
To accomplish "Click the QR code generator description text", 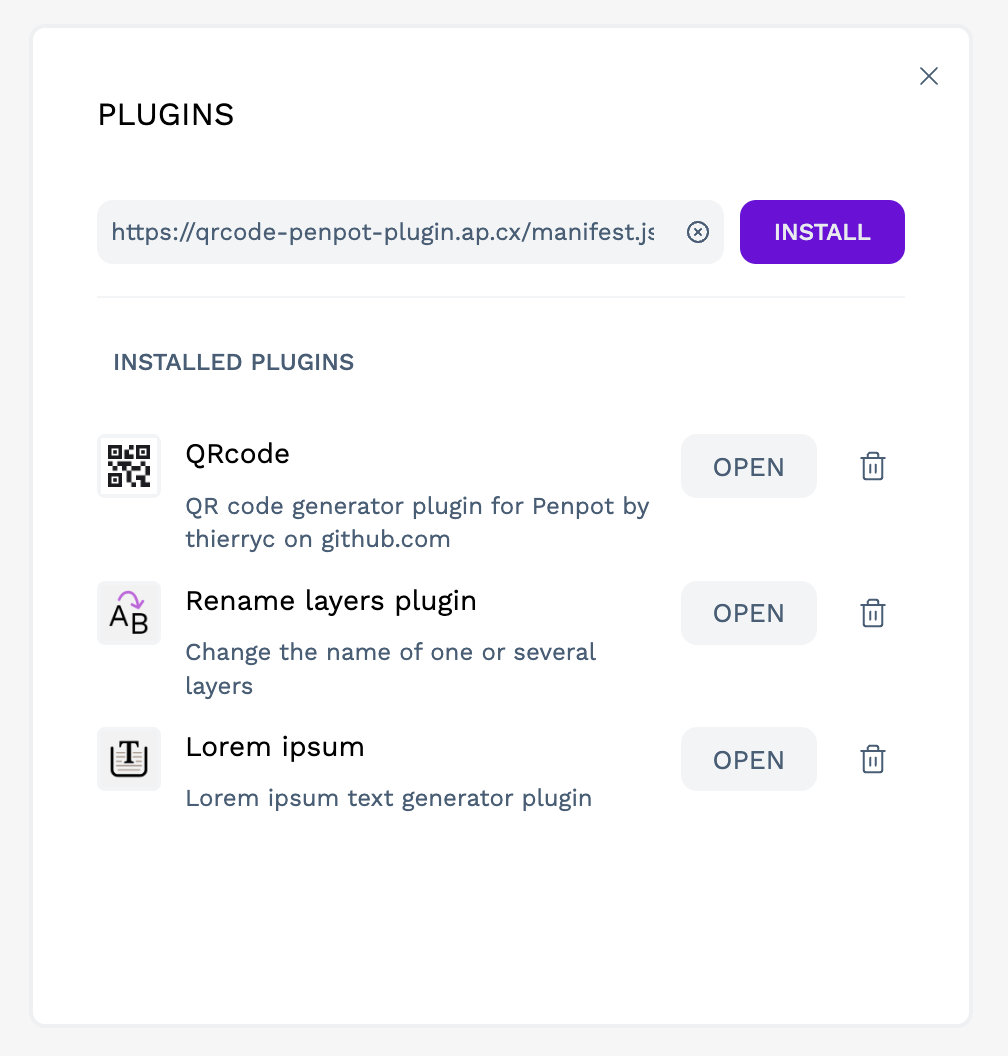I will pyautogui.click(x=417, y=523).
